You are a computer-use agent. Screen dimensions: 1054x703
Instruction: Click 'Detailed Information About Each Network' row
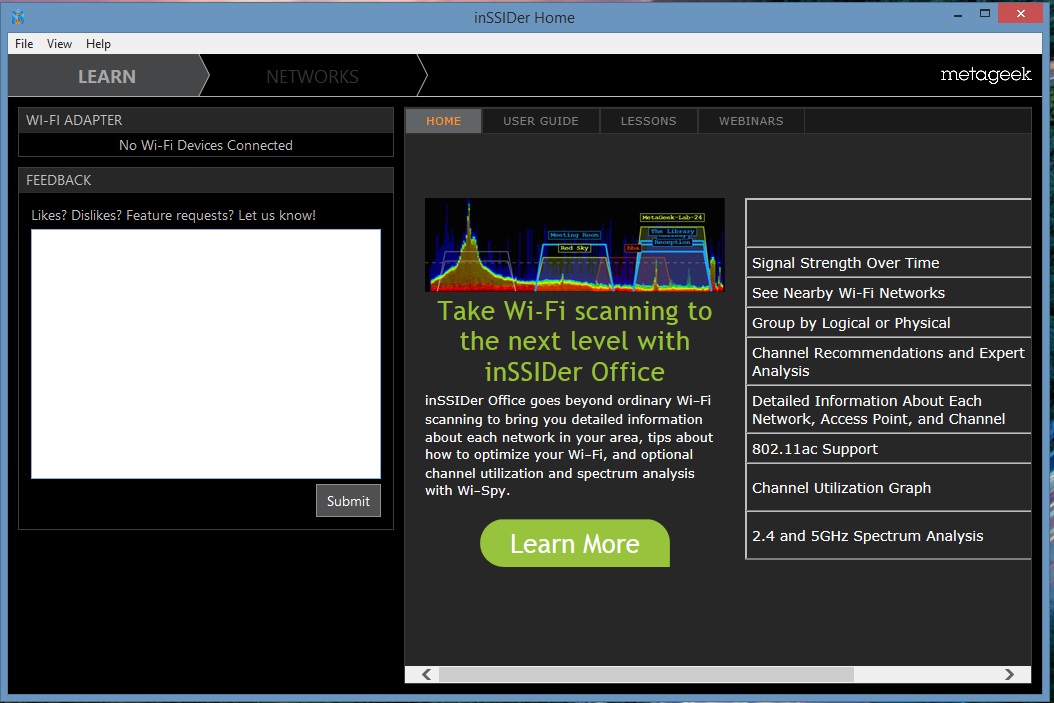coord(888,409)
